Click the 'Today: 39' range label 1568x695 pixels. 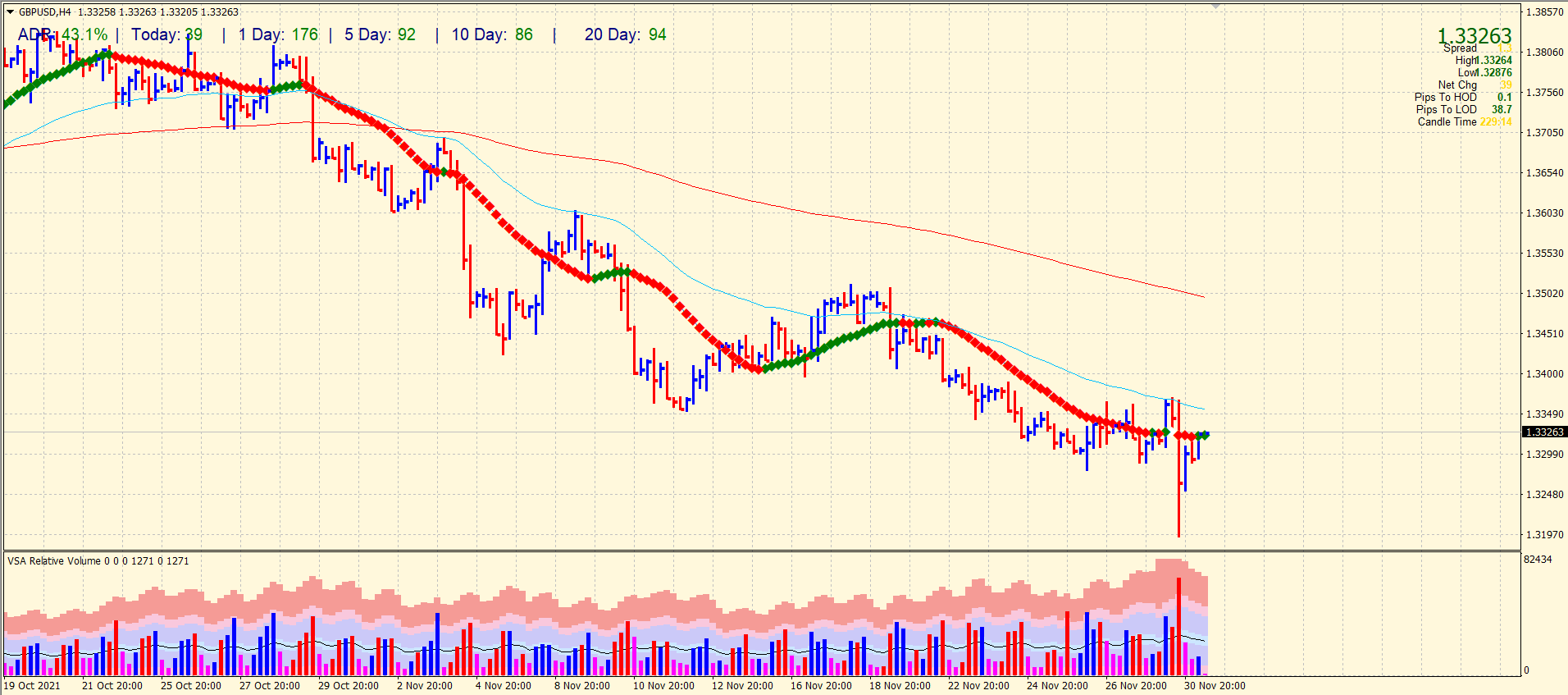point(167,34)
